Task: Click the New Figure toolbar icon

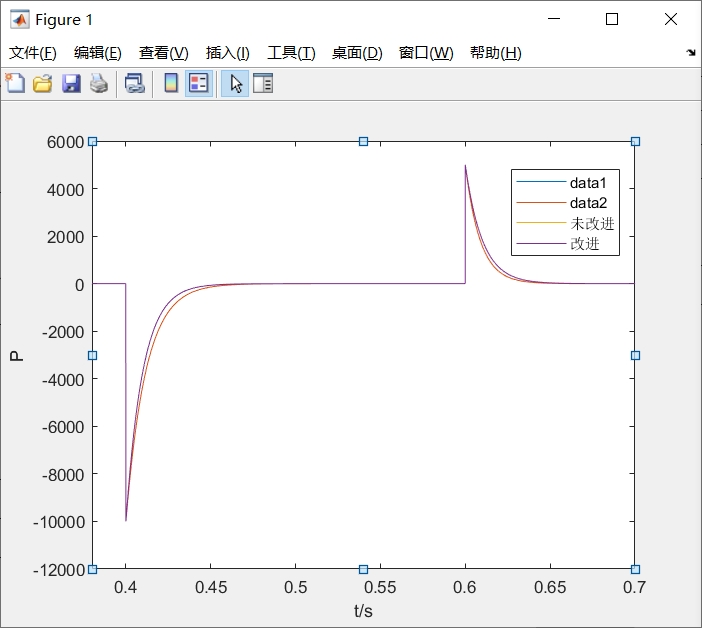Action: [x=15, y=83]
